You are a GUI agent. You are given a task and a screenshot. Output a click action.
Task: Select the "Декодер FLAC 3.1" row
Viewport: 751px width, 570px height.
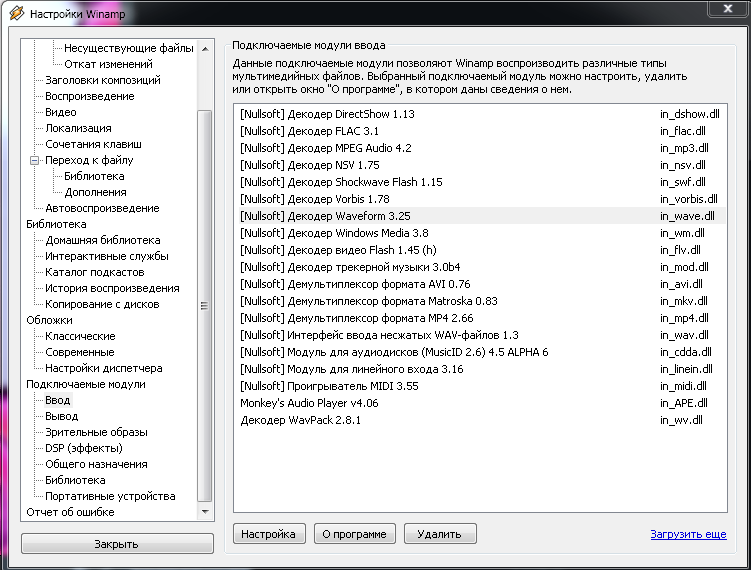tap(480, 131)
